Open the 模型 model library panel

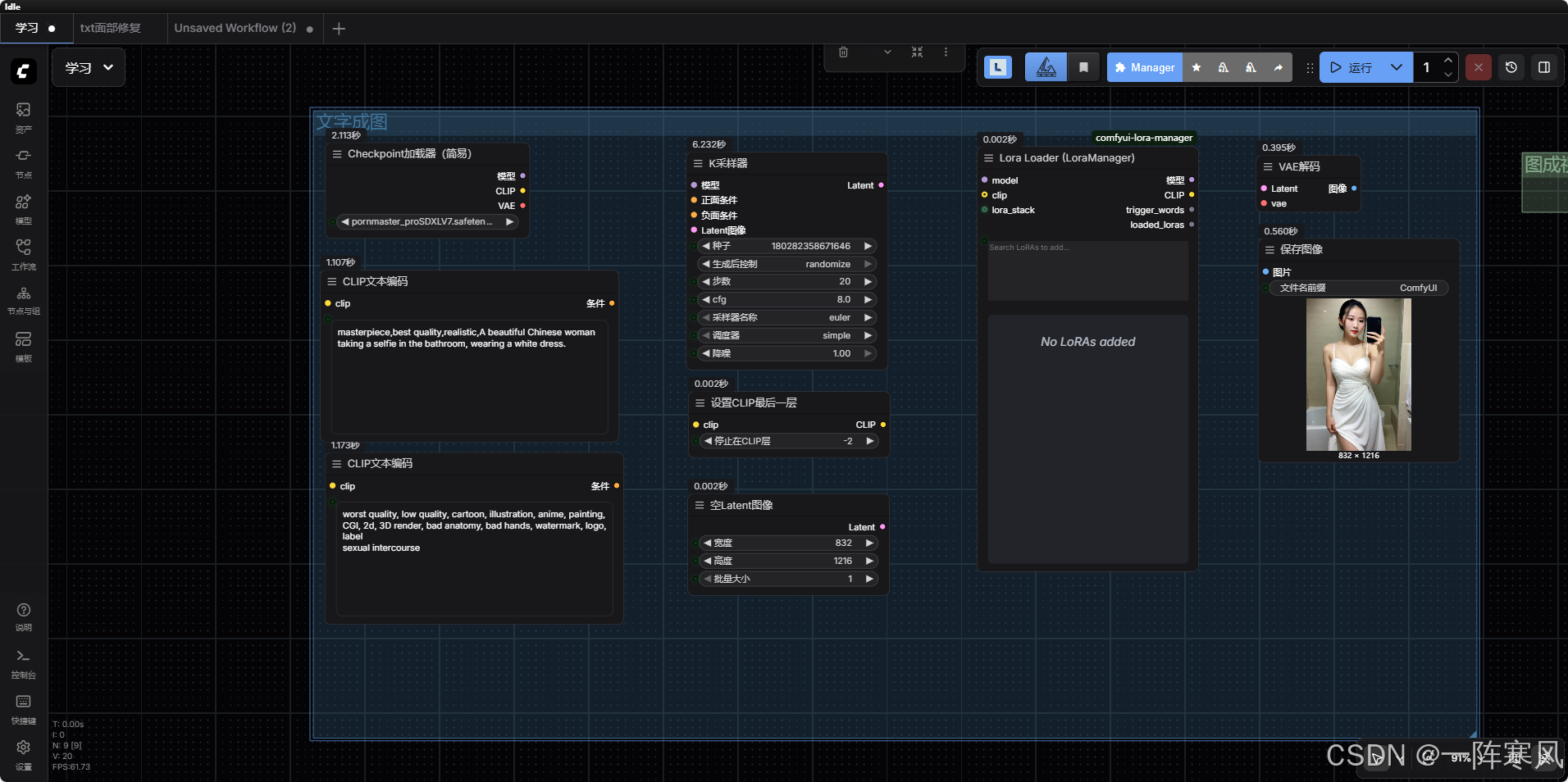[x=24, y=209]
